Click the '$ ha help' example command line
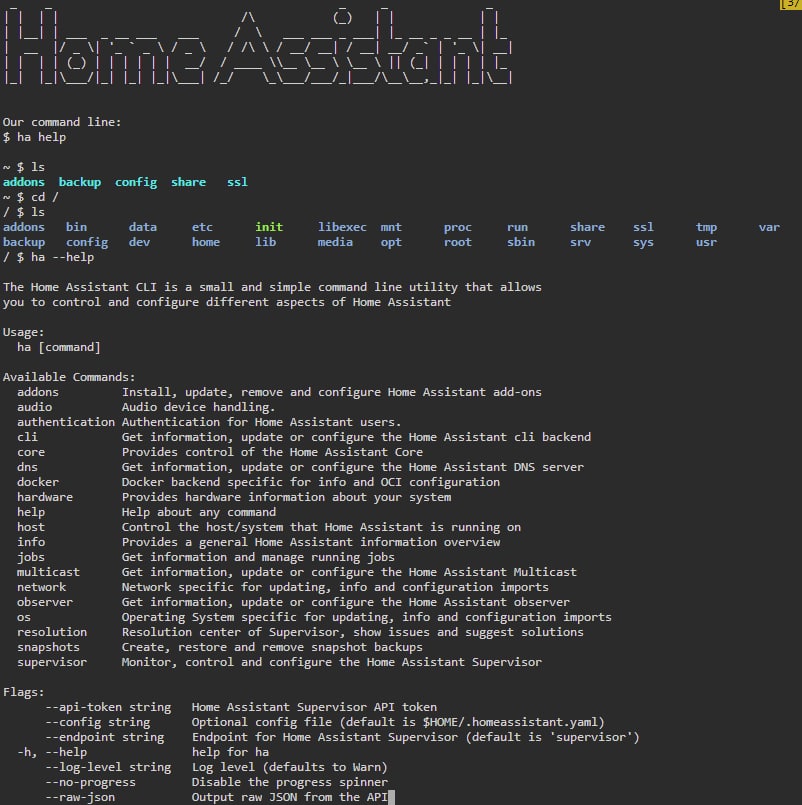802x805 pixels. tap(34, 137)
